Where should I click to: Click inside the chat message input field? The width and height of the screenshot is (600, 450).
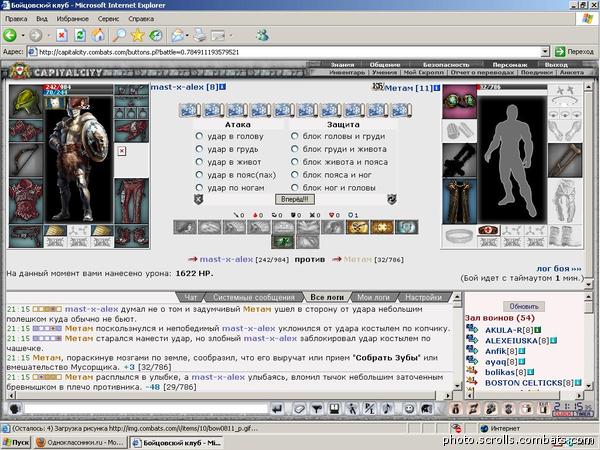tap(146, 409)
